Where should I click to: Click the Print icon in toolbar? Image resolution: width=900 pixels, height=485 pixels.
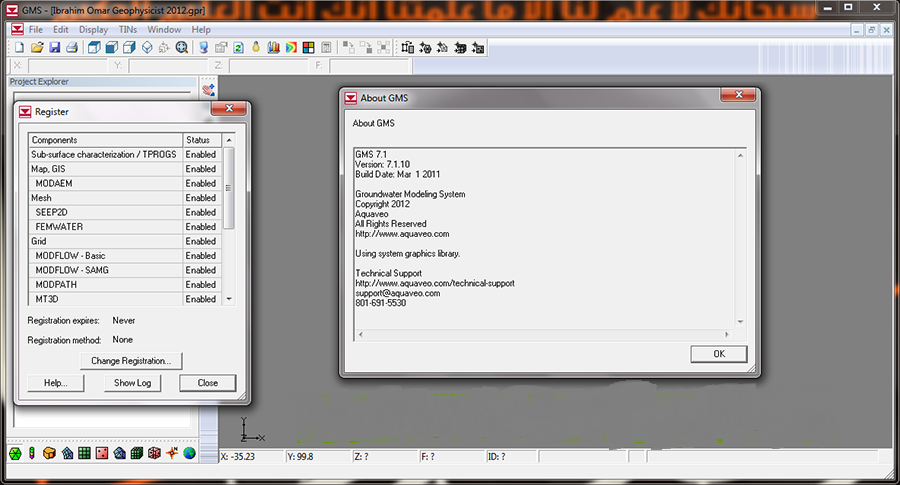[72, 48]
